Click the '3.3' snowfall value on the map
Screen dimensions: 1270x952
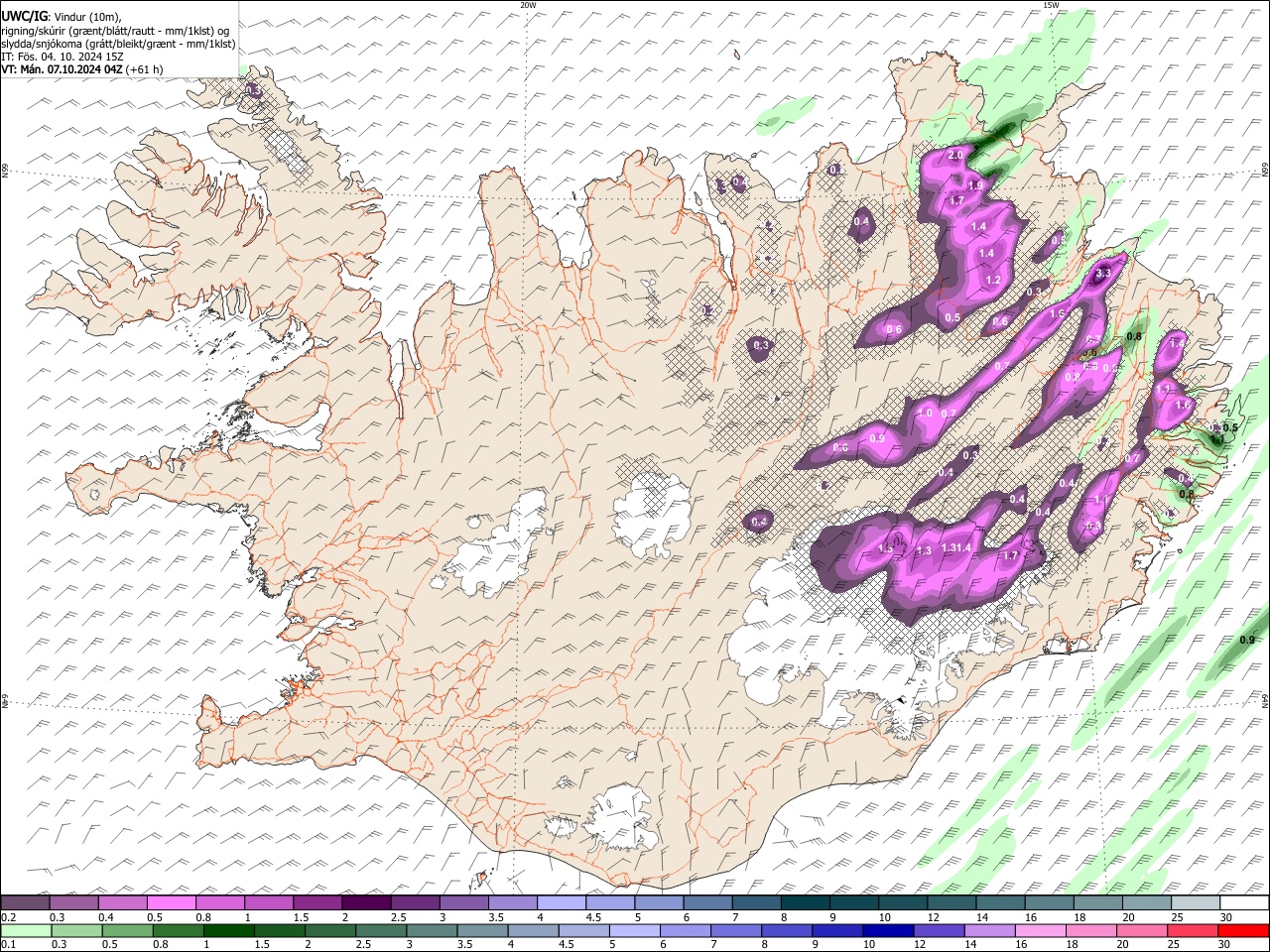click(x=1101, y=273)
